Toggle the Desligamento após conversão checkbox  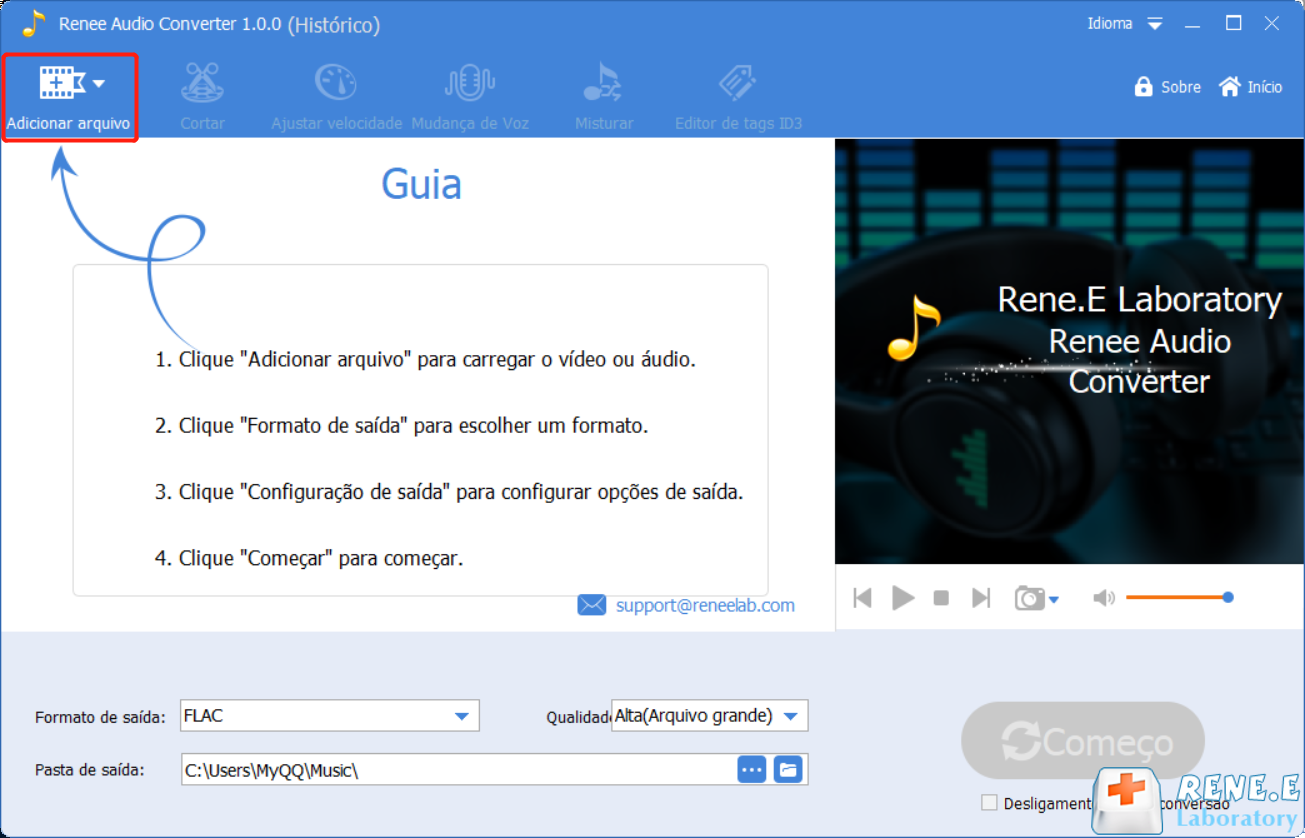pos(989,803)
